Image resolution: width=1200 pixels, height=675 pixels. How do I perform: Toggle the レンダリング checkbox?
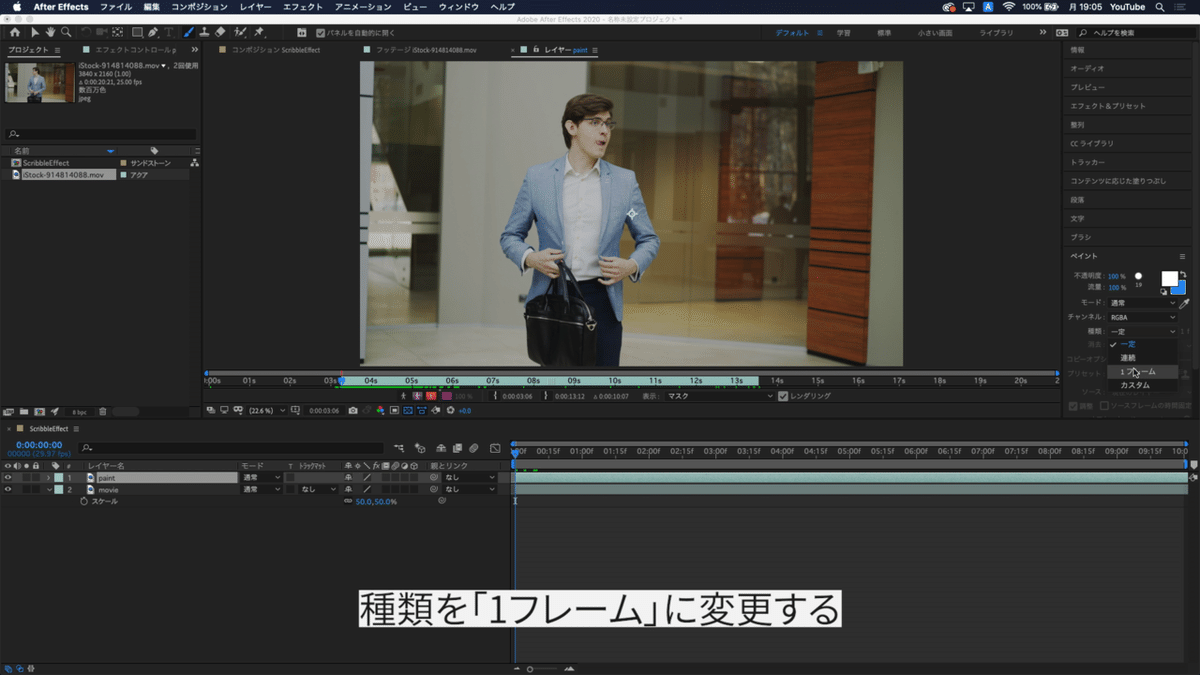click(x=783, y=396)
